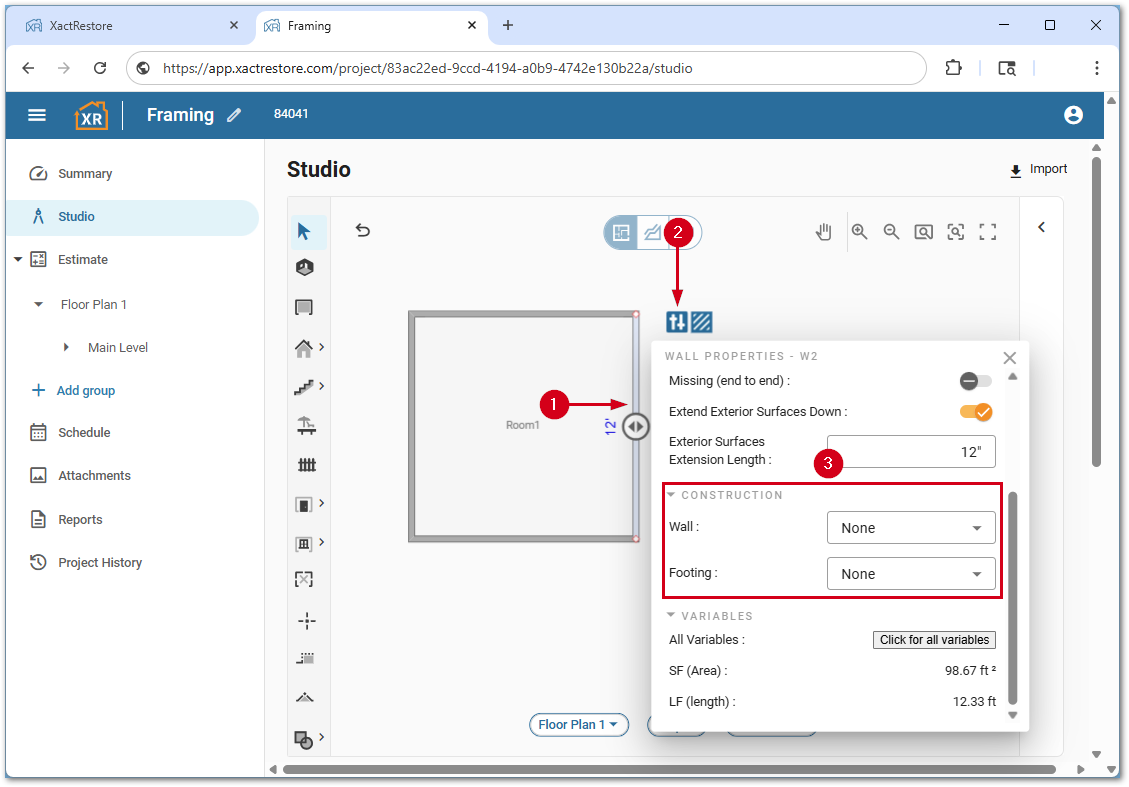Click the pencil icon to rename Framing
Image resolution: width=1129 pixels, height=787 pixels.
234,115
